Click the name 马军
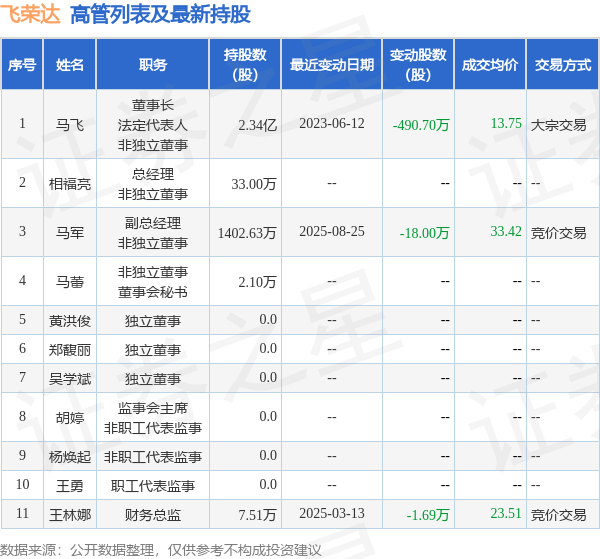This screenshot has height=559, width=600. [70, 233]
